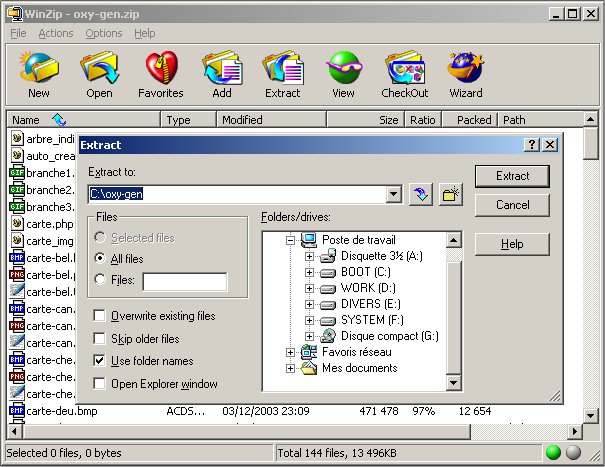This screenshot has width=605, height=467.
Task: Click the carte-deu.bmp BMP file icon
Action: click(17, 410)
